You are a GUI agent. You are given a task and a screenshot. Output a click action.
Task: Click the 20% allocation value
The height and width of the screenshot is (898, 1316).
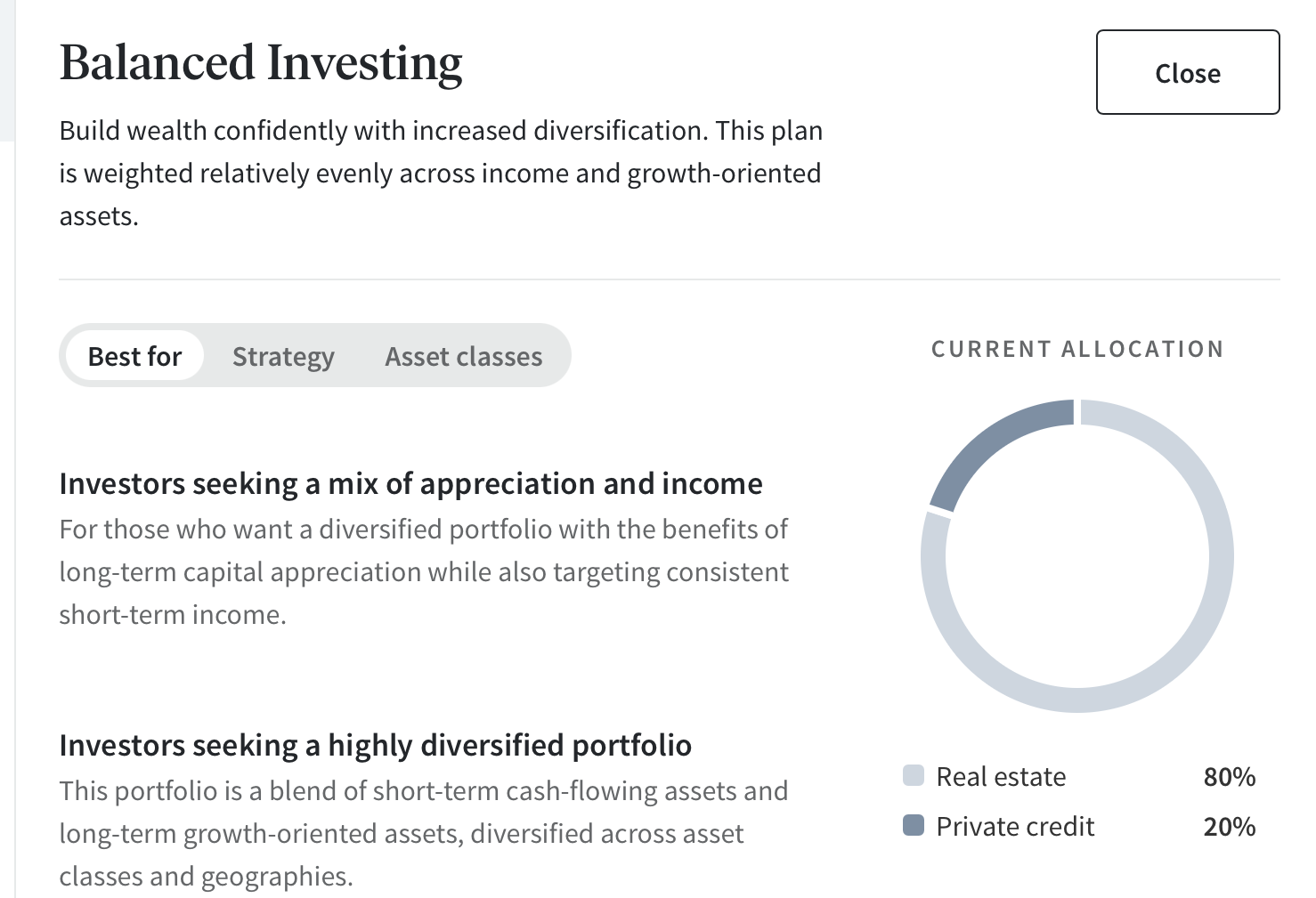[x=1230, y=827]
